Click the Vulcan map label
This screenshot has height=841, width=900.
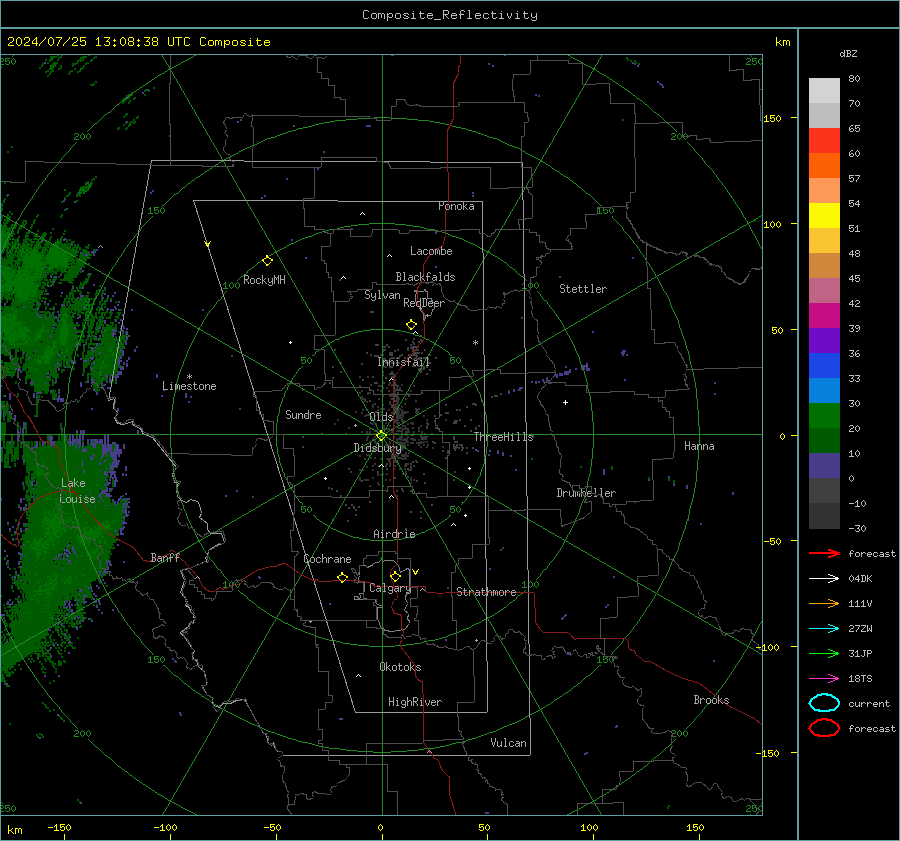[x=509, y=743]
